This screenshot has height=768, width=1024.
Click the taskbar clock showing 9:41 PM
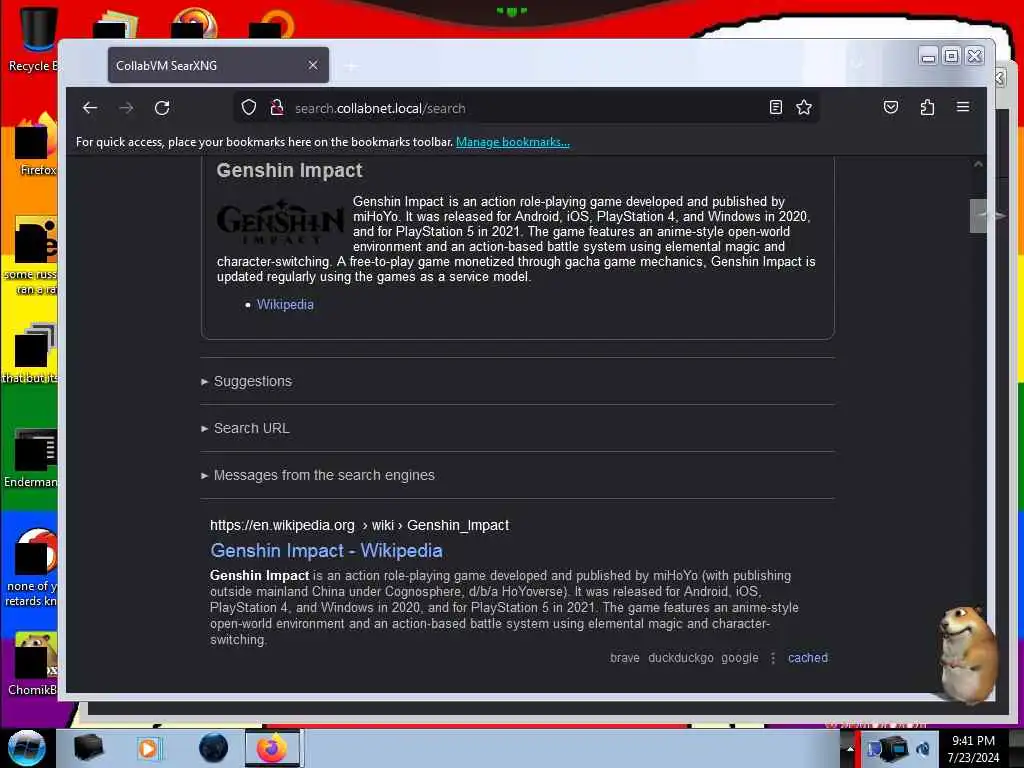(x=973, y=749)
